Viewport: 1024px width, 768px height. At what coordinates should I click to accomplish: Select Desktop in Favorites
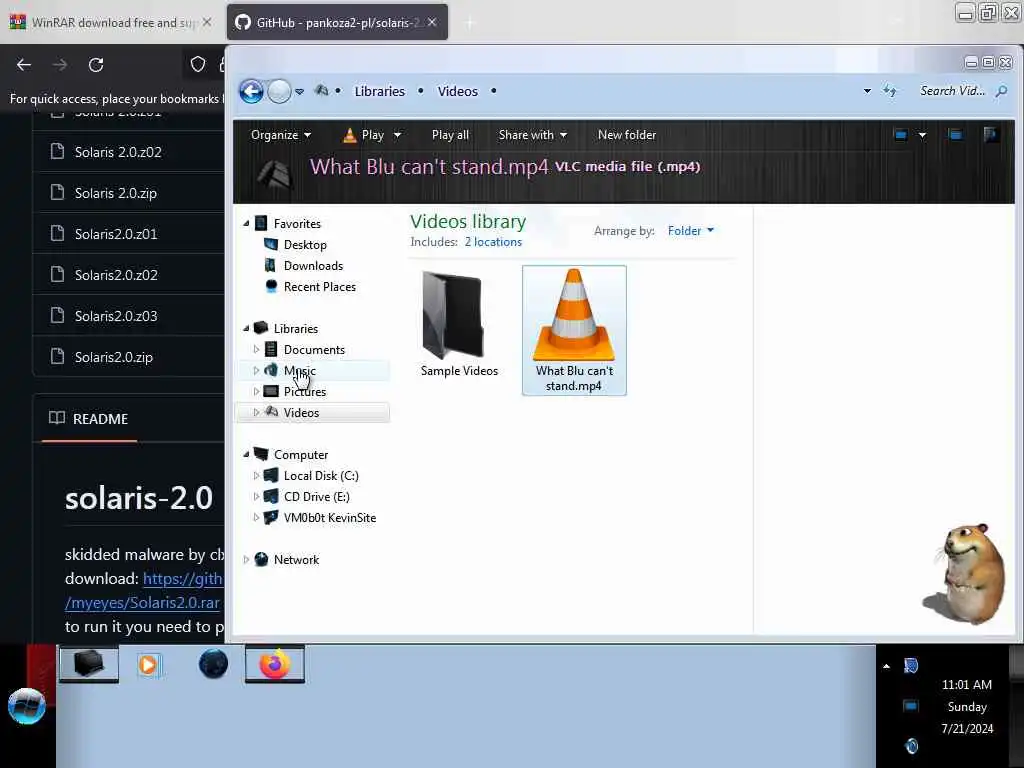click(305, 245)
